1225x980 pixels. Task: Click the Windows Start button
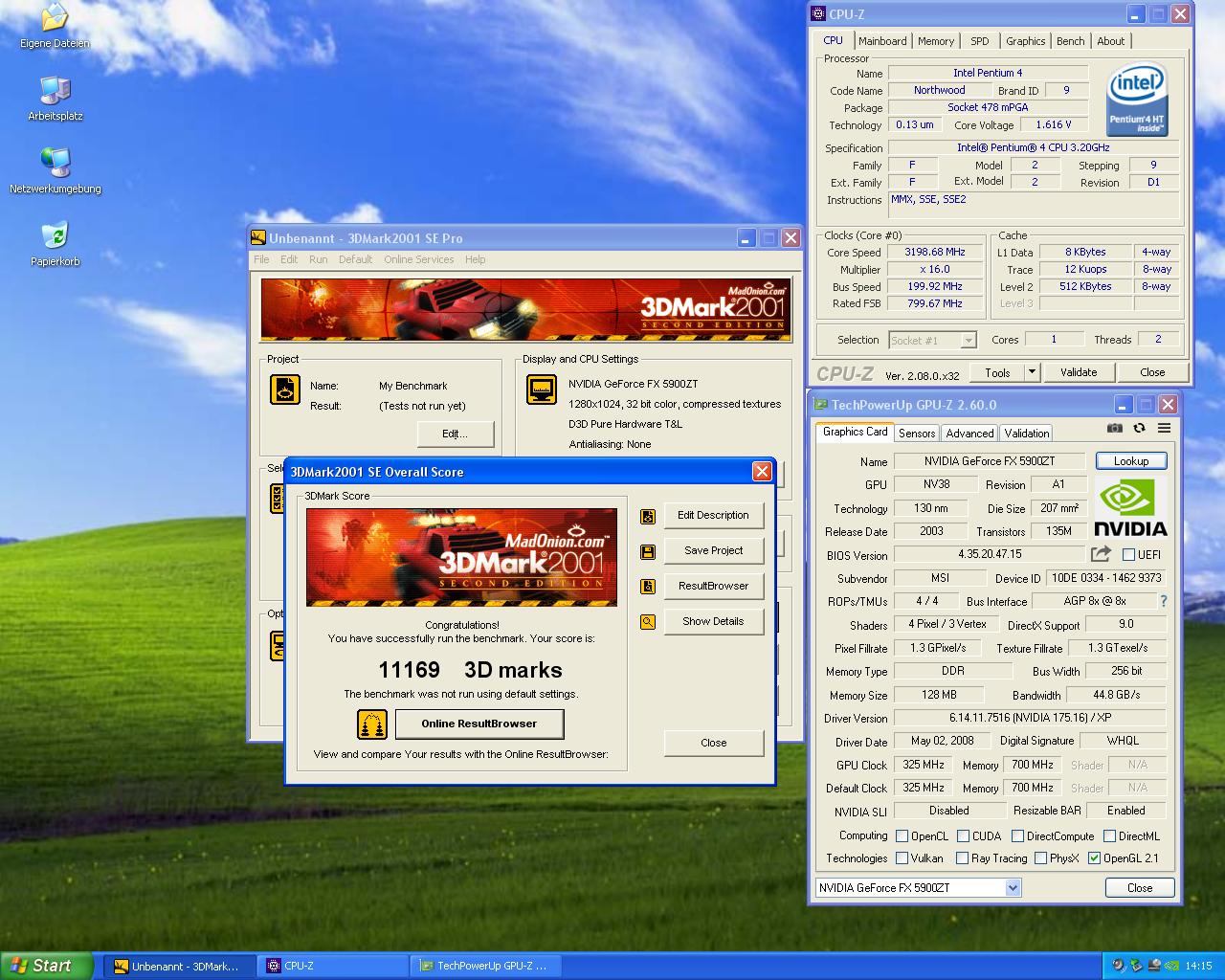[x=47, y=966]
